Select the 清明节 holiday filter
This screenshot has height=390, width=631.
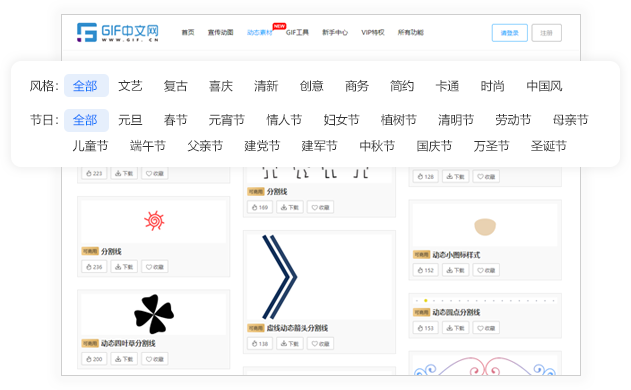coord(456,120)
